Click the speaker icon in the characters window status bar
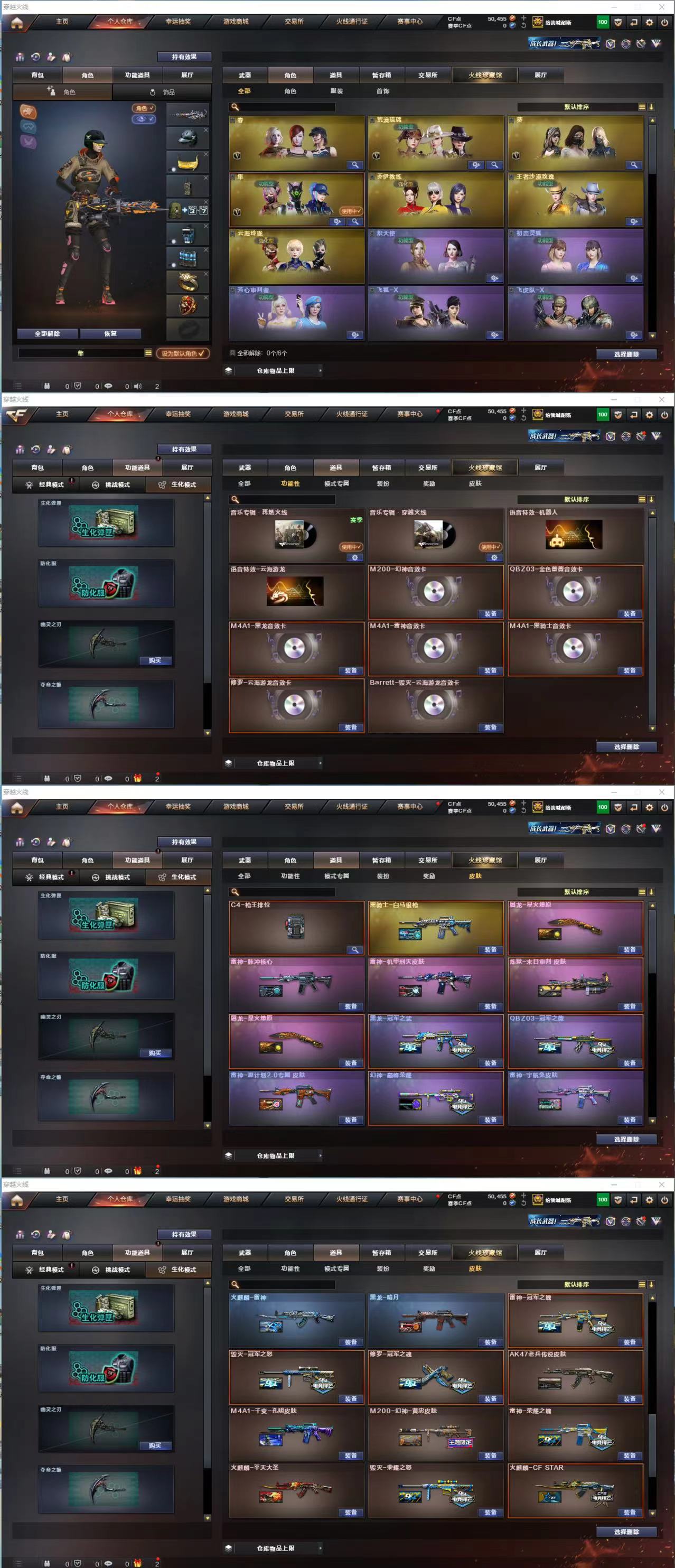Screen dimensions: 675x1568 coord(137,386)
